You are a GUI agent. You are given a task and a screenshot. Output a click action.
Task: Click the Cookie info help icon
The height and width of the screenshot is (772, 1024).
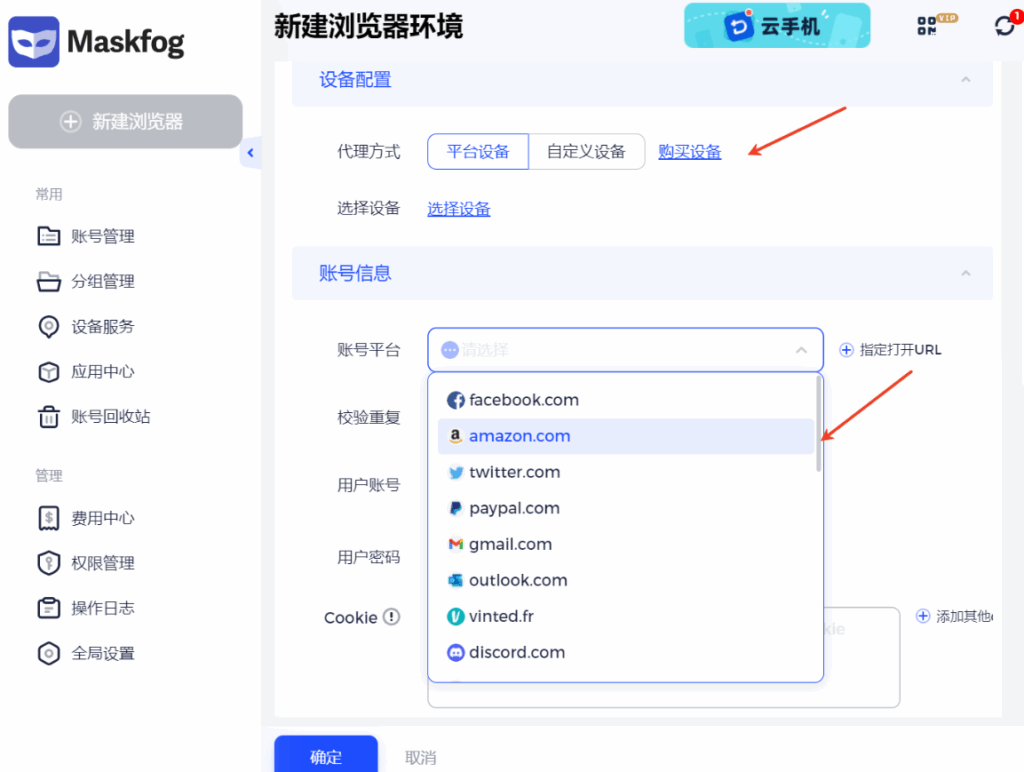[391, 617]
